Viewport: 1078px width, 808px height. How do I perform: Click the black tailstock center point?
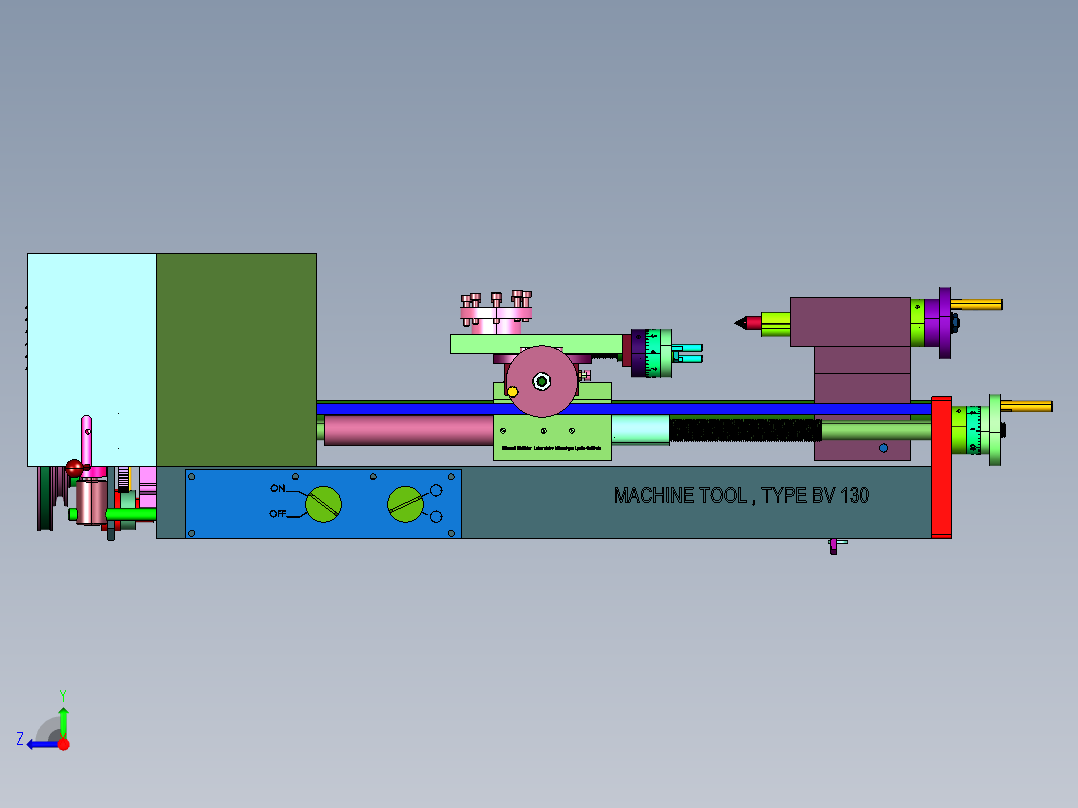(x=741, y=323)
